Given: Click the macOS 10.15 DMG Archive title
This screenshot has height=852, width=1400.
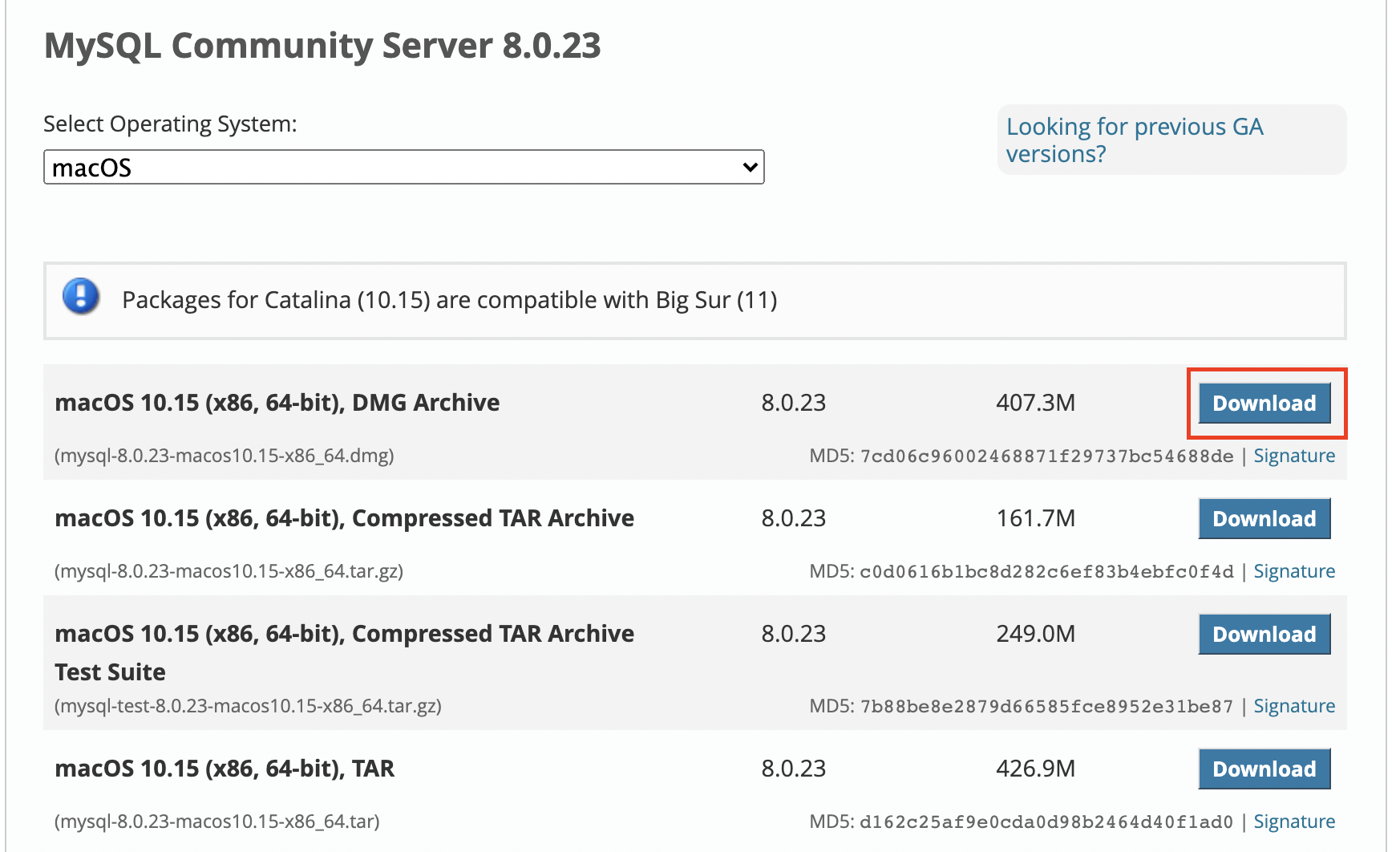Looking at the screenshot, I should [x=277, y=403].
